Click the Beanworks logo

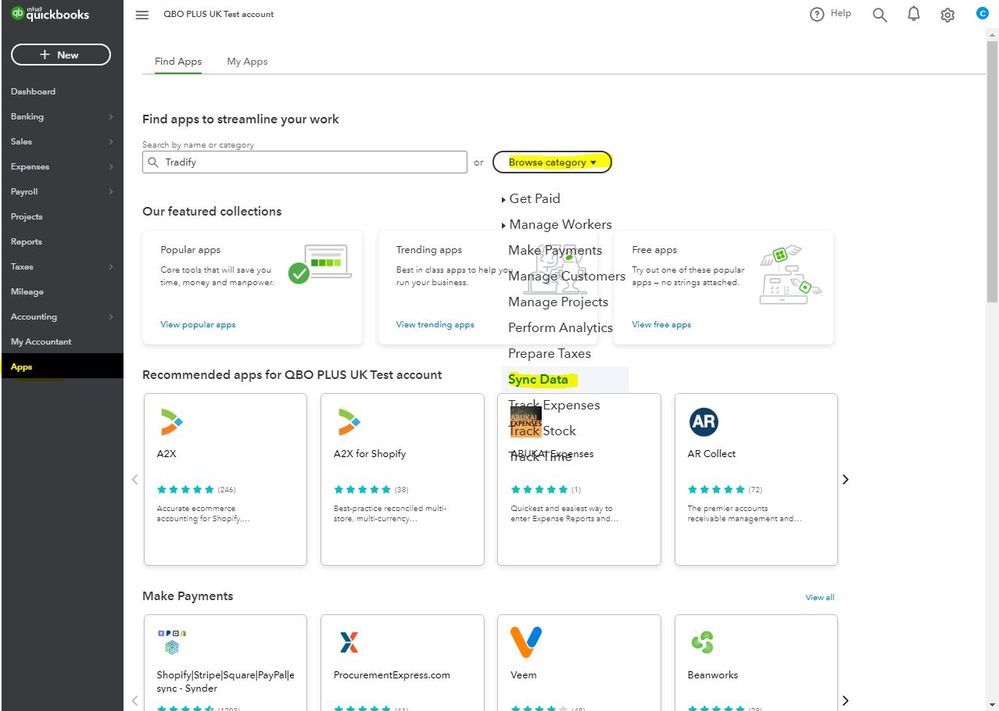[702, 642]
